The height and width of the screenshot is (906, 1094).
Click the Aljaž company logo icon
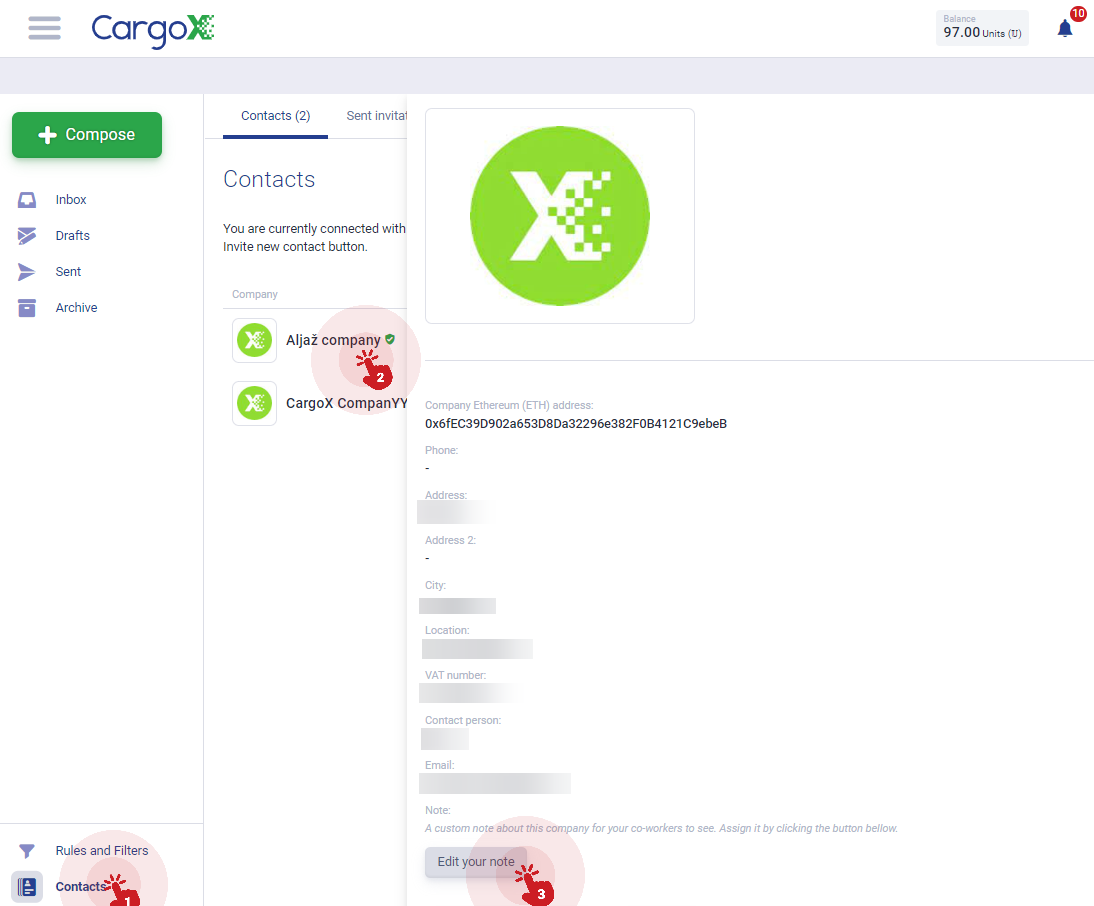[x=255, y=340]
